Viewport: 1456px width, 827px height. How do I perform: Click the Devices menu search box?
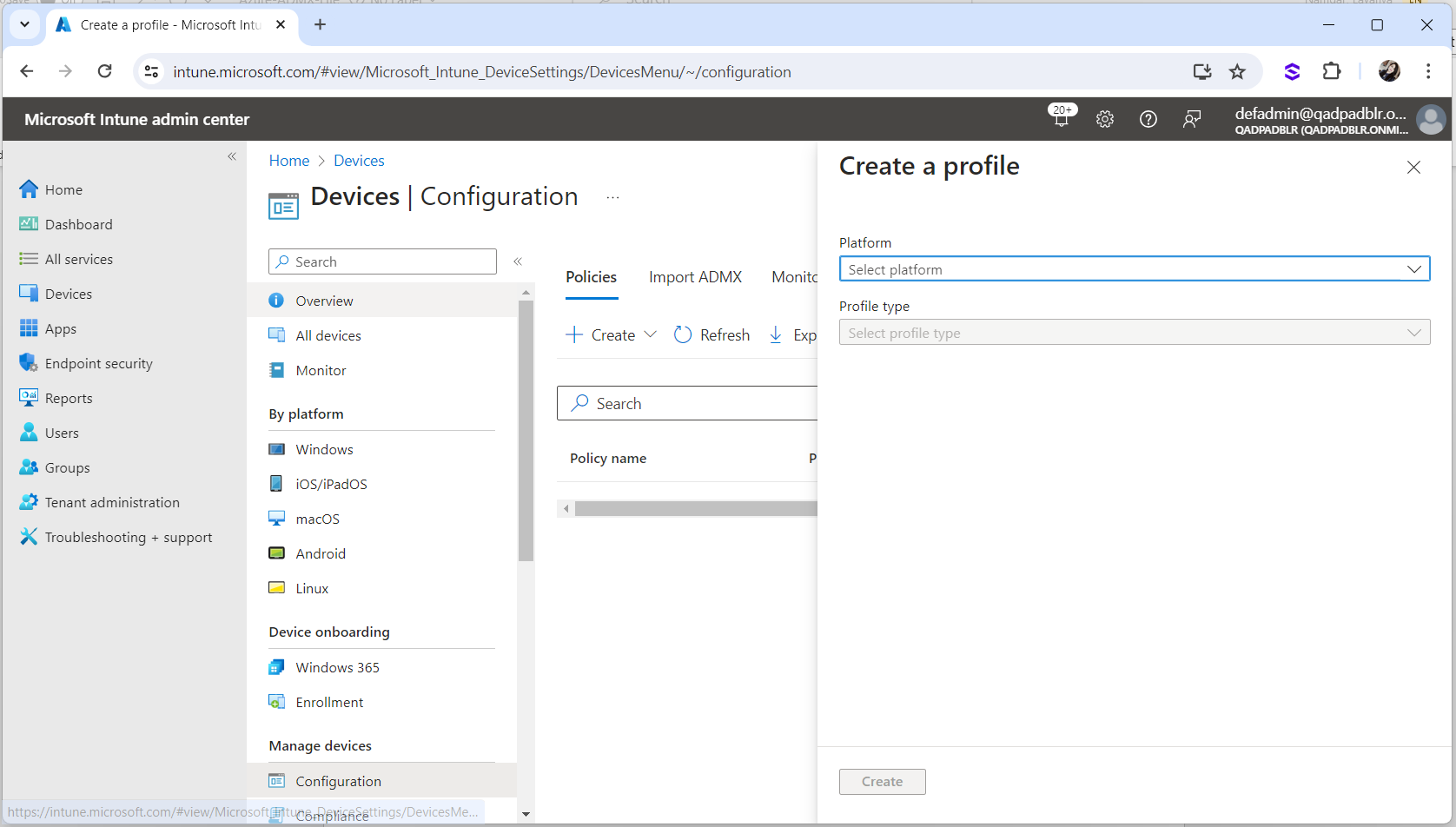point(382,261)
